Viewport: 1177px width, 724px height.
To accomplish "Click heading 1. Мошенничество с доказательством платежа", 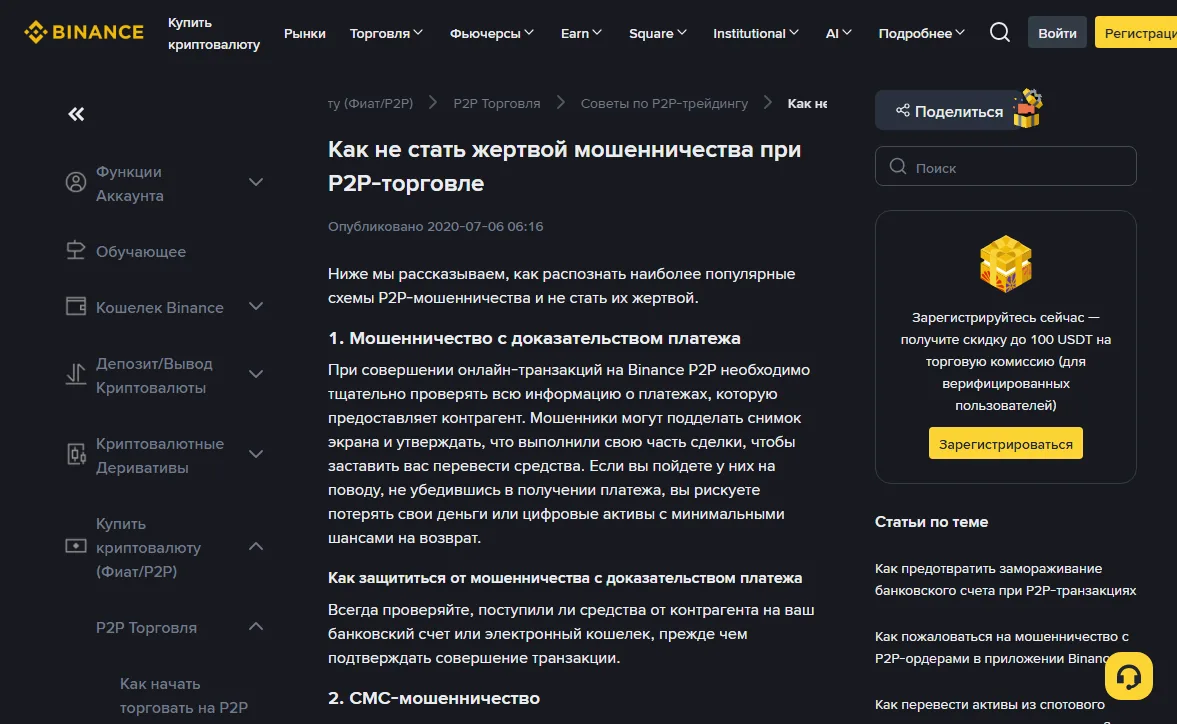I will tap(534, 338).
